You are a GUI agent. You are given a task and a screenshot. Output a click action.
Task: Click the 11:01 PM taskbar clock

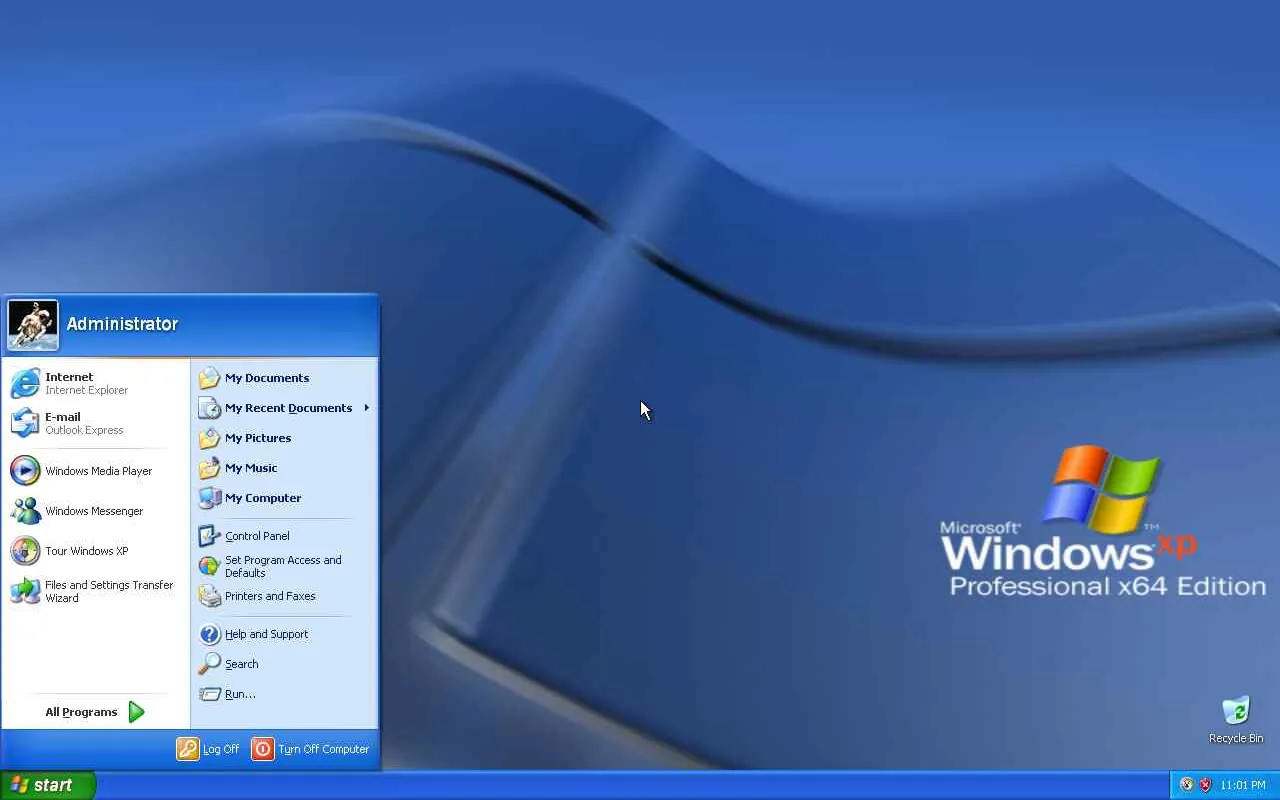(x=1243, y=786)
